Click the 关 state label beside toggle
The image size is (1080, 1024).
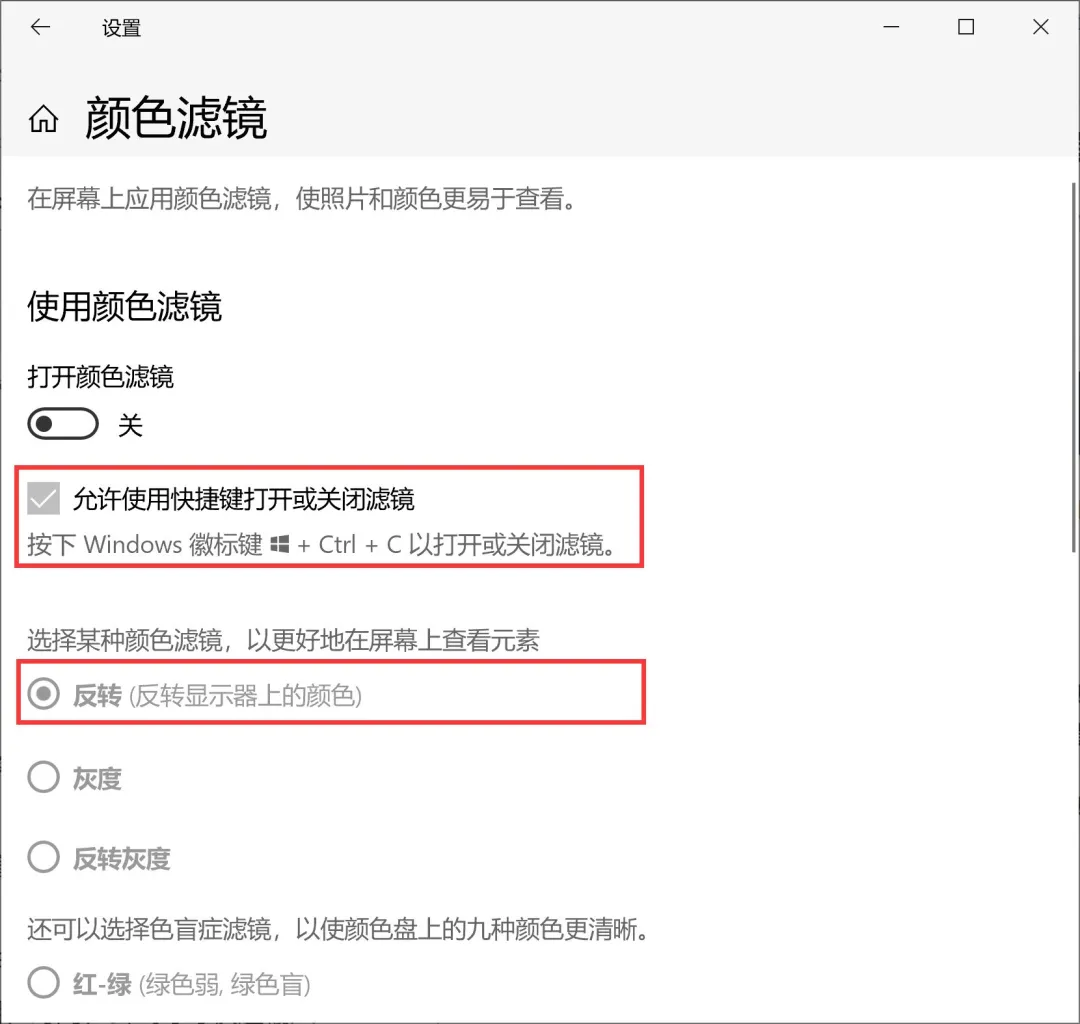tap(130, 426)
